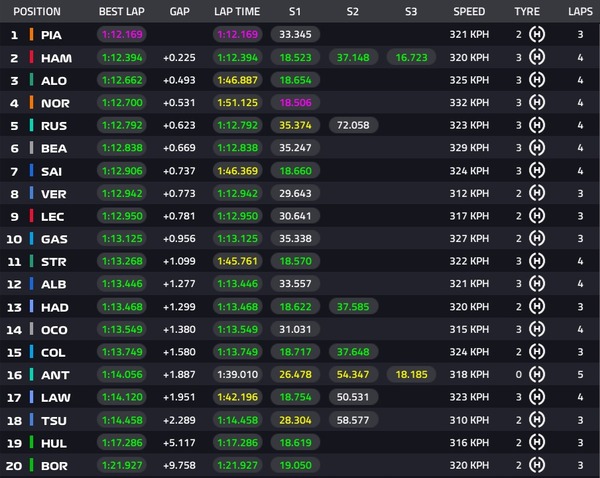Viewport: 600px width, 478px height.
Task: Click HAM's hard tyre compound icon
Action: 538,59
